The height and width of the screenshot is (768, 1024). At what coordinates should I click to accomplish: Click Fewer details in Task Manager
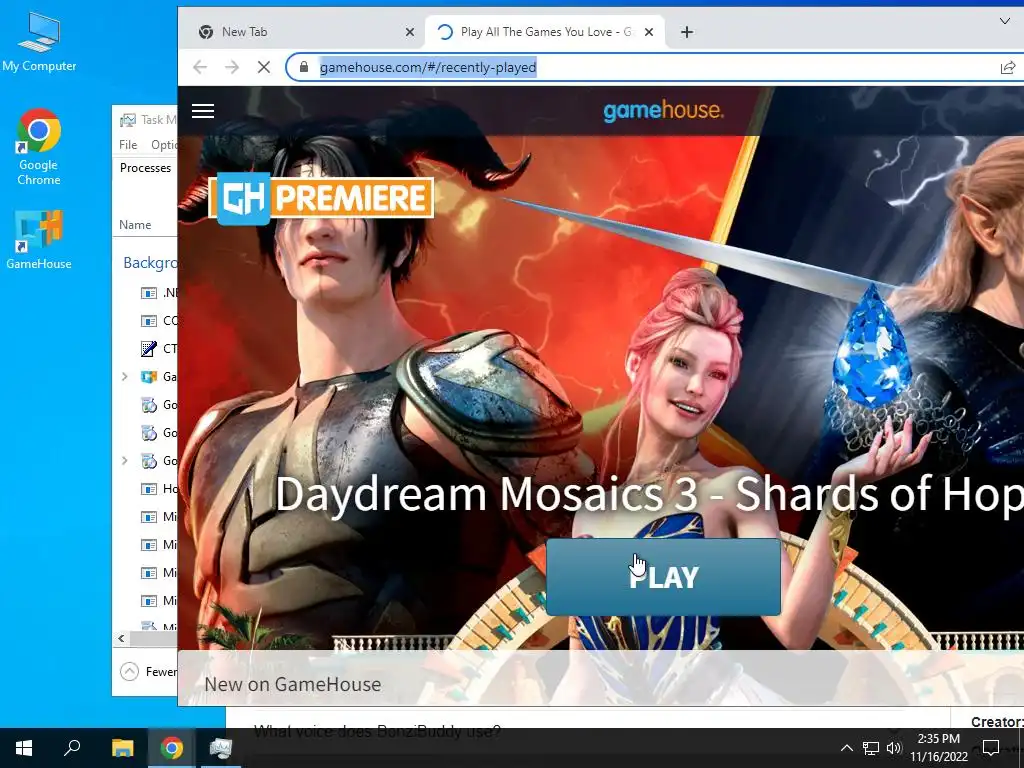point(149,671)
